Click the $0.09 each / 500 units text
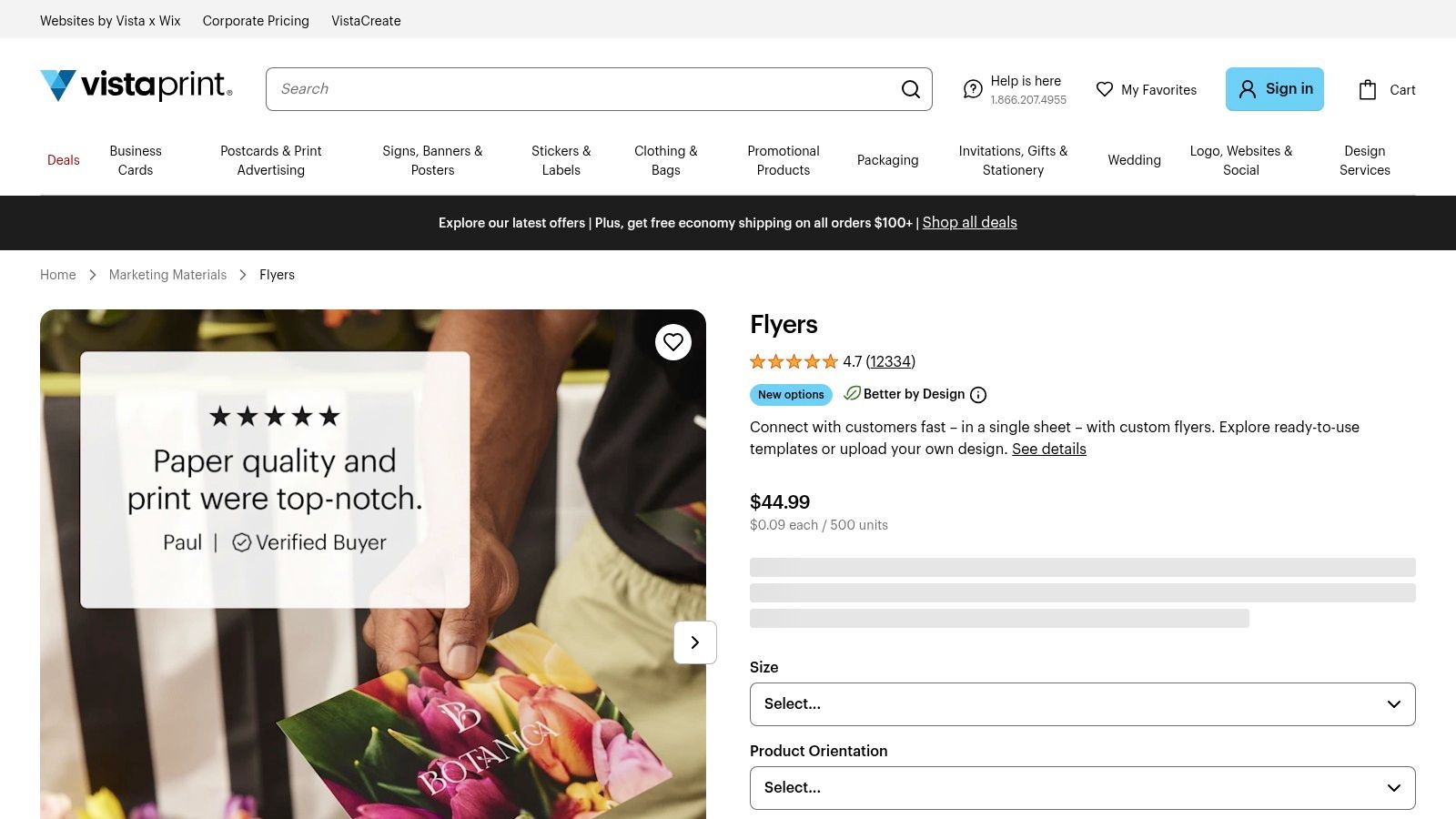This screenshot has width=1456, height=819. click(819, 525)
